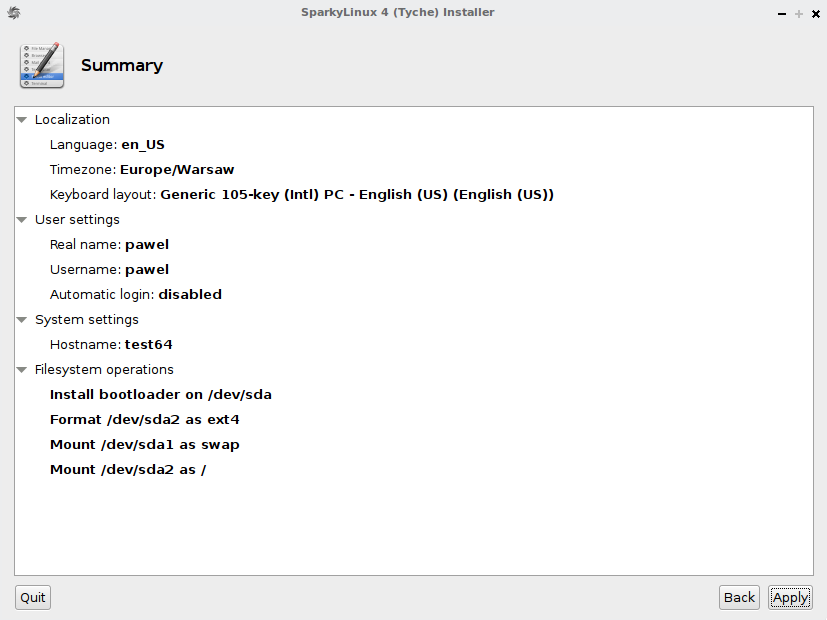Screen dimensions: 827x620
Task: Collapse the Filesystem operations section
Action: point(22,370)
